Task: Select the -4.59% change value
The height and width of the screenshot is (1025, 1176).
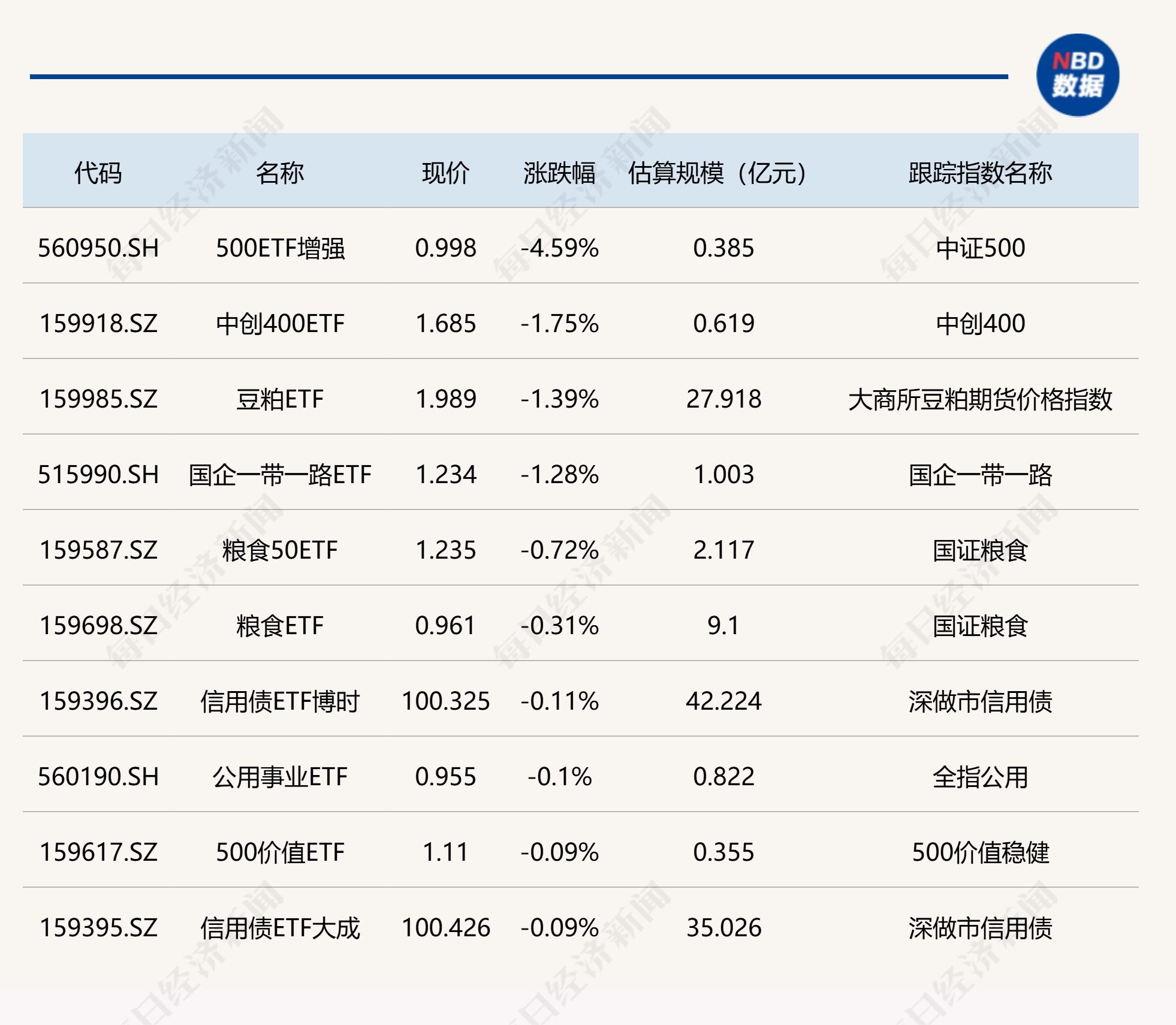Action: pyautogui.click(x=560, y=250)
